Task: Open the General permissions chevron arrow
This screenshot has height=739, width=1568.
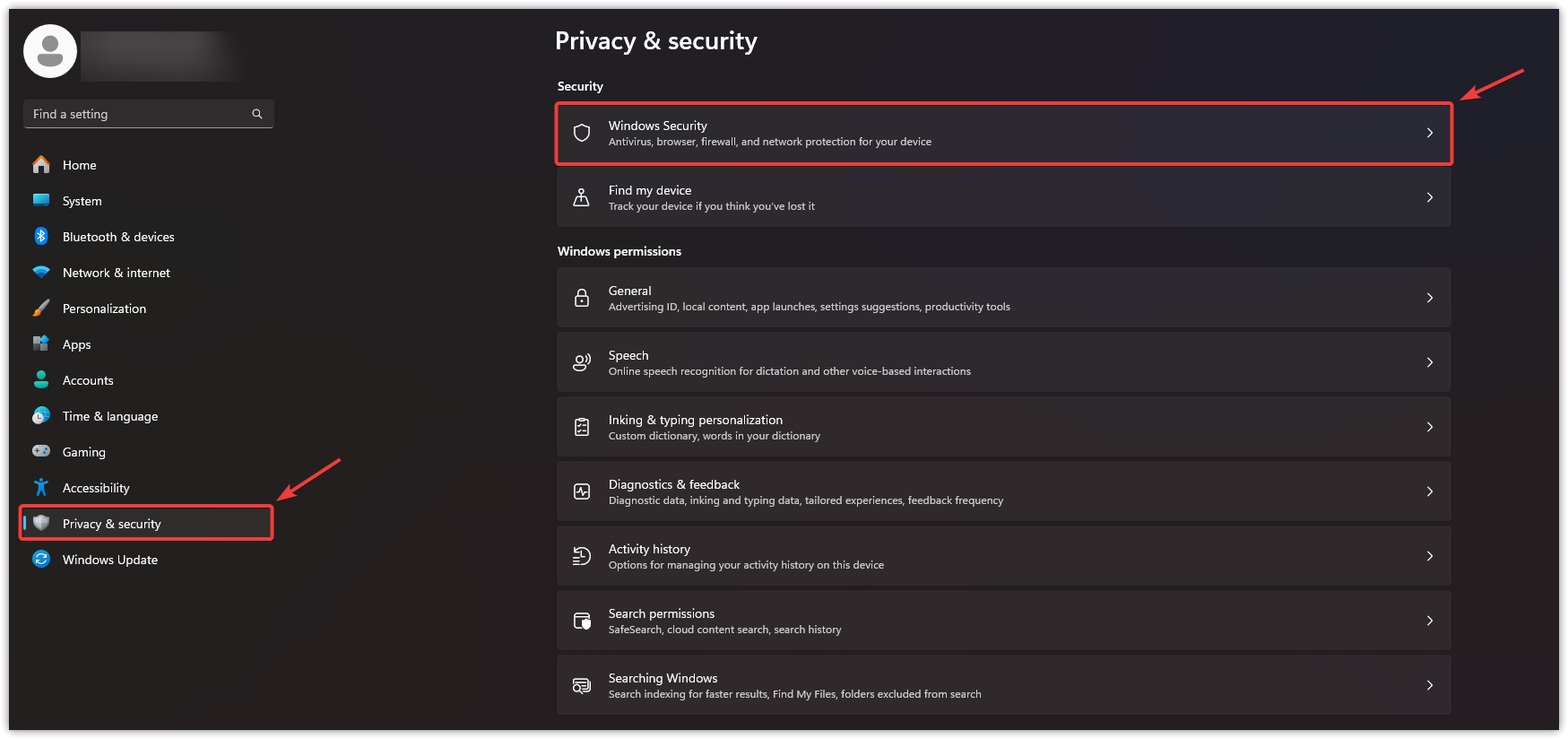Action: (1430, 298)
